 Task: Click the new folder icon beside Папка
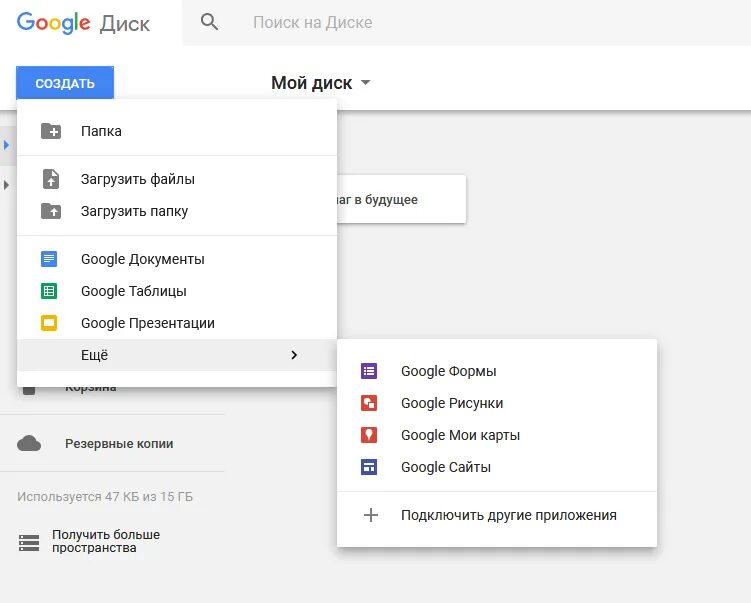pos(51,131)
